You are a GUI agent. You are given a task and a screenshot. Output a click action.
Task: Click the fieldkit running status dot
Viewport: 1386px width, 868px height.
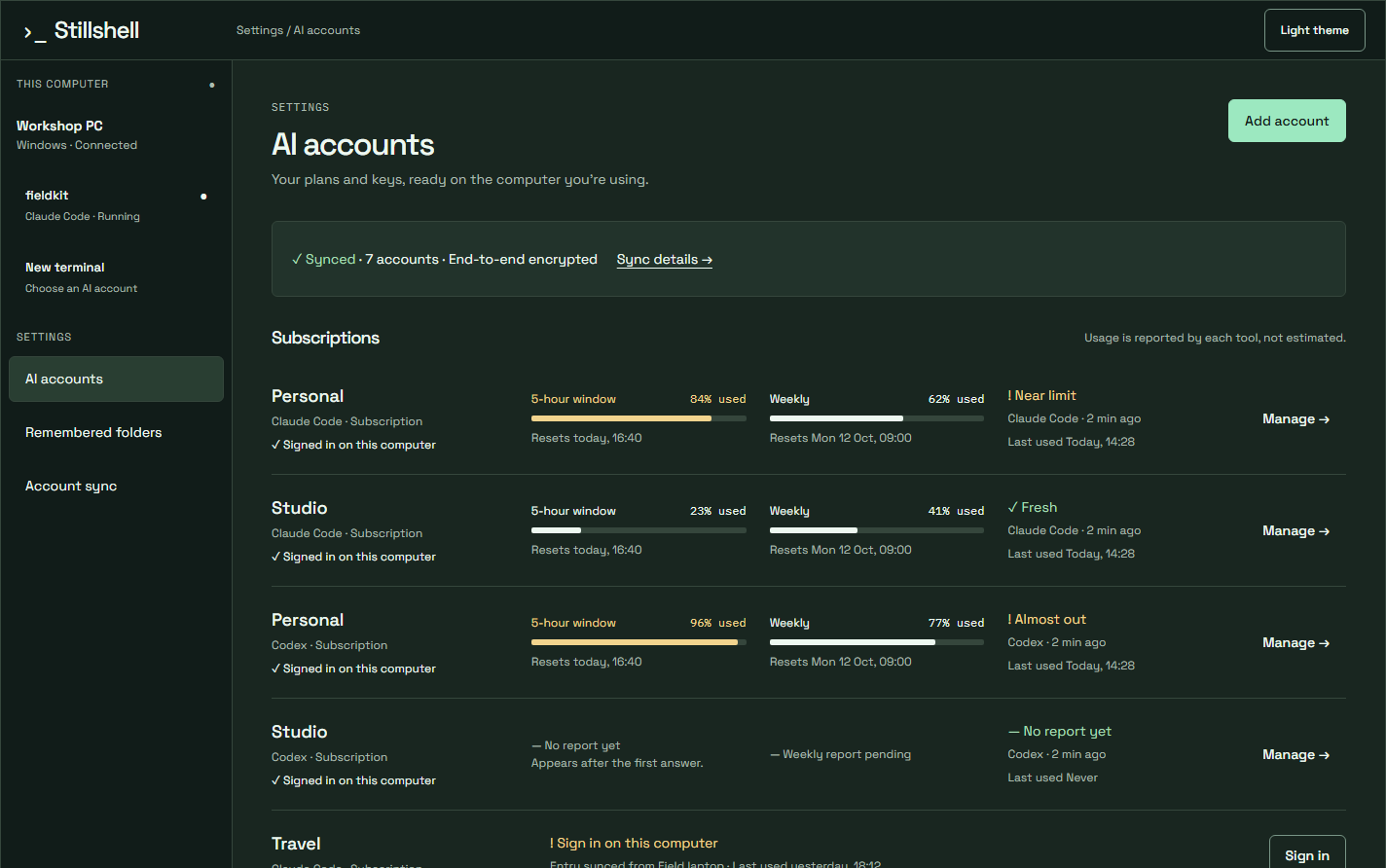tap(203, 197)
